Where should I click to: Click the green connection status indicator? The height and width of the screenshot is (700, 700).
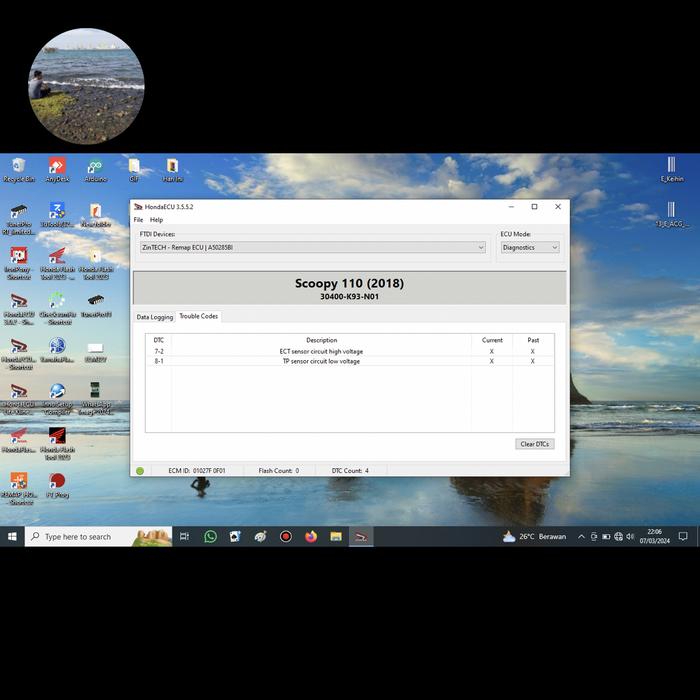[140, 471]
